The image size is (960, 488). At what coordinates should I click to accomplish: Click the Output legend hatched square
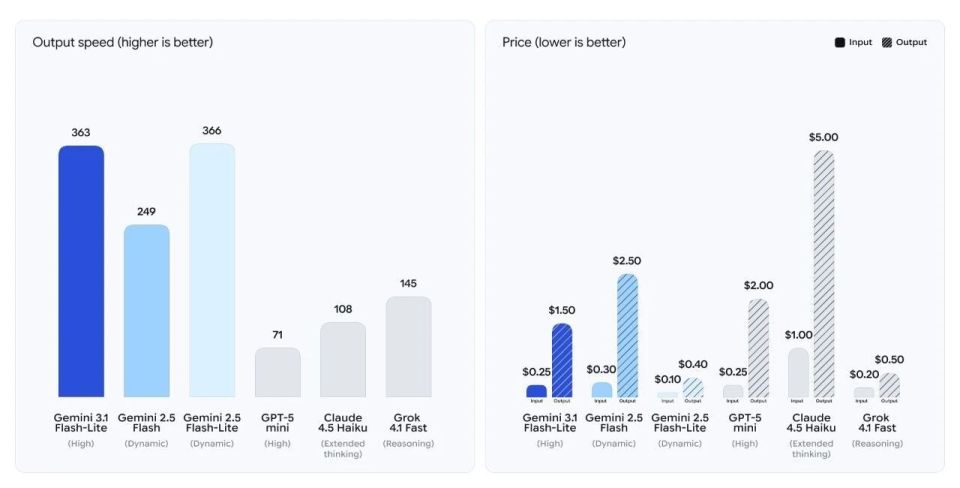coord(886,42)
